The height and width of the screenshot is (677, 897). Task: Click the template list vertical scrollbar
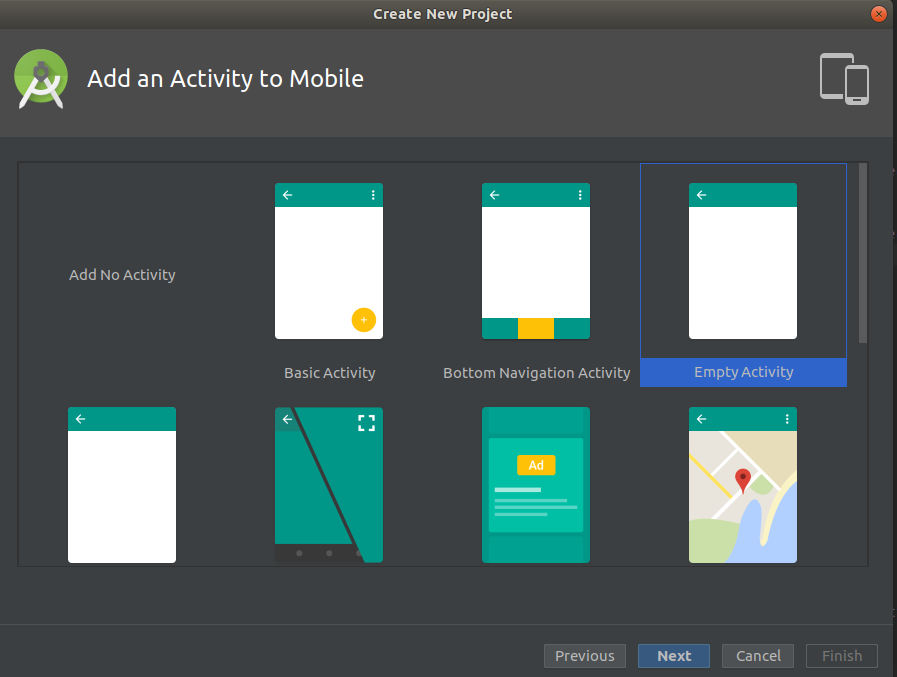point(863,253)
